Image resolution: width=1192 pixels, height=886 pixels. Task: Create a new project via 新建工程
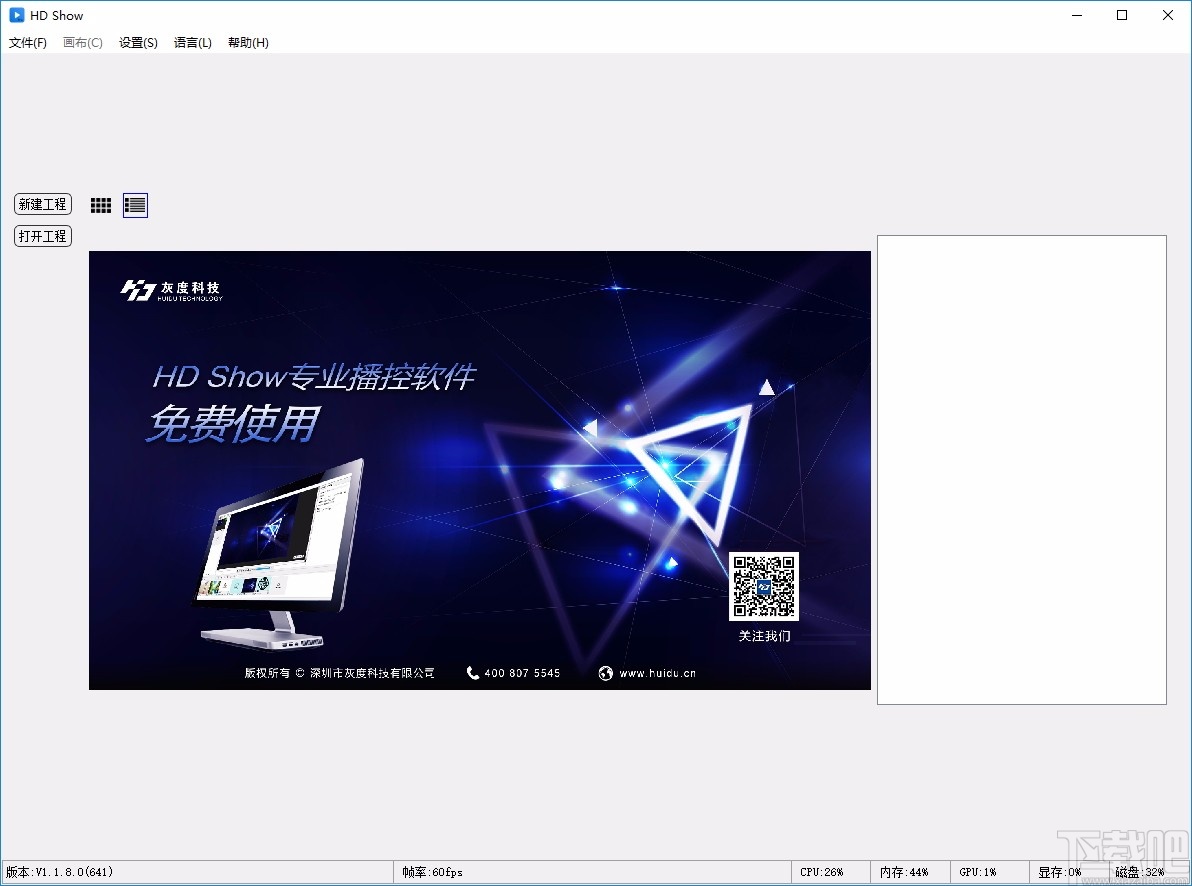coord(42,204)
